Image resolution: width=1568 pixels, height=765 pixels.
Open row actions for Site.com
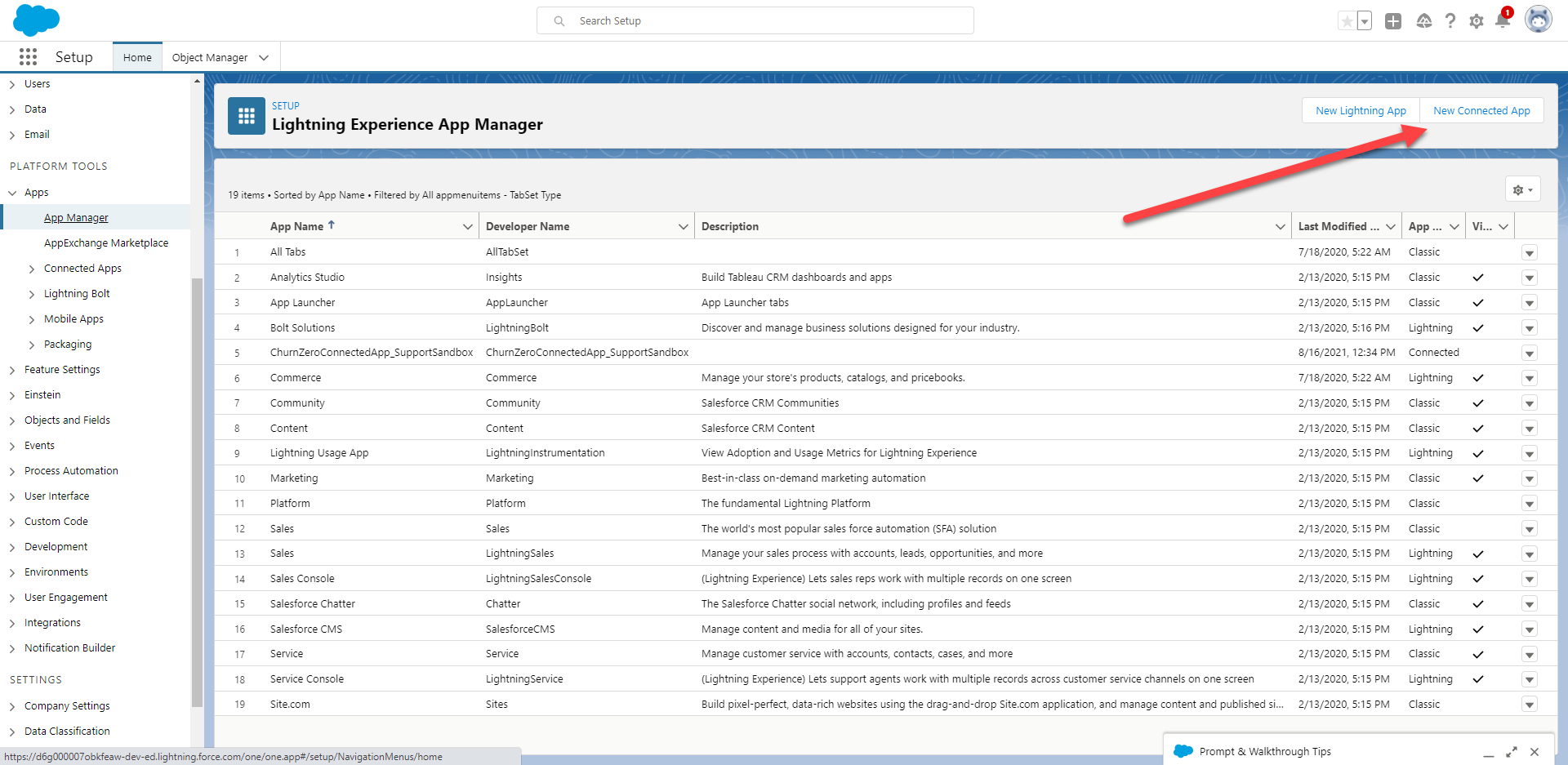(x=1530, y=705)
